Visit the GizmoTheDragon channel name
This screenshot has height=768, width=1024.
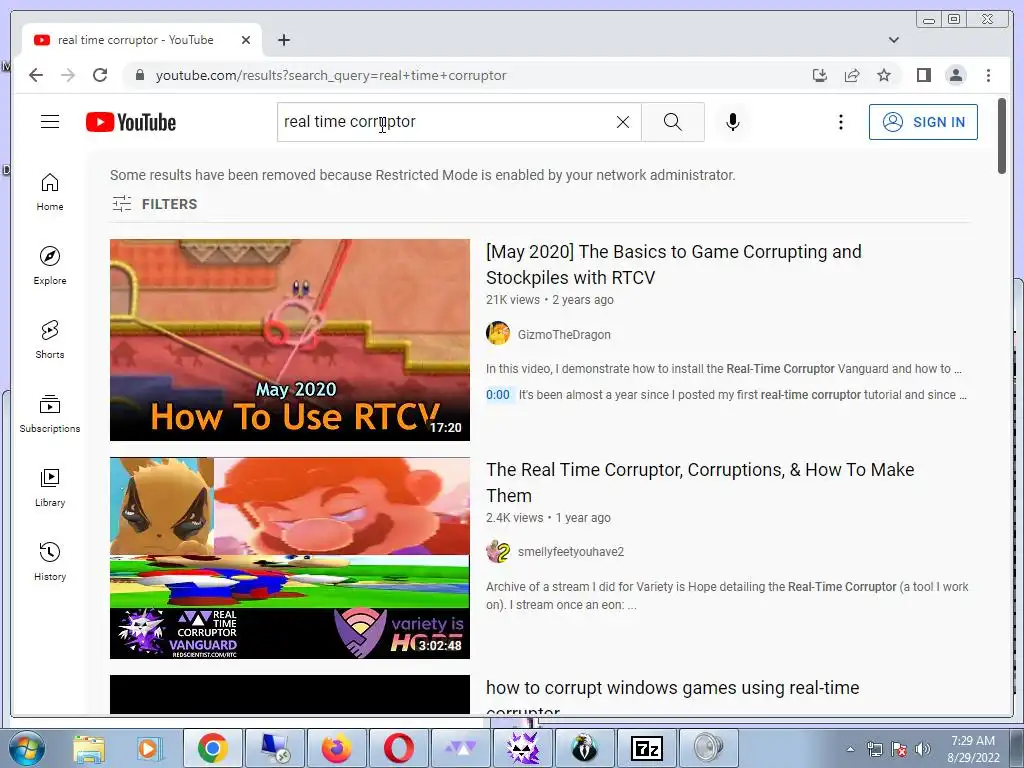click(x=564, y=334)
